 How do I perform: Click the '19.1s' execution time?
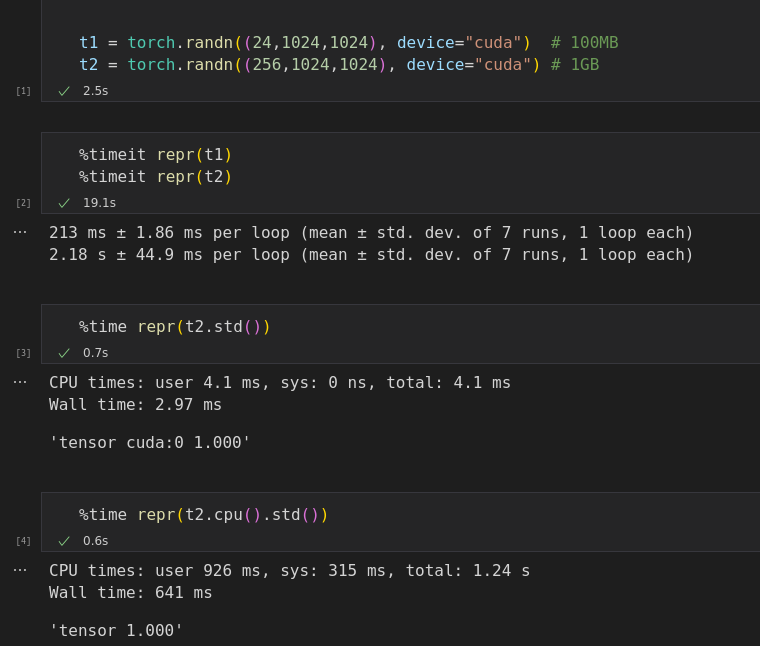pyautogui.click(x=99, y=203)
